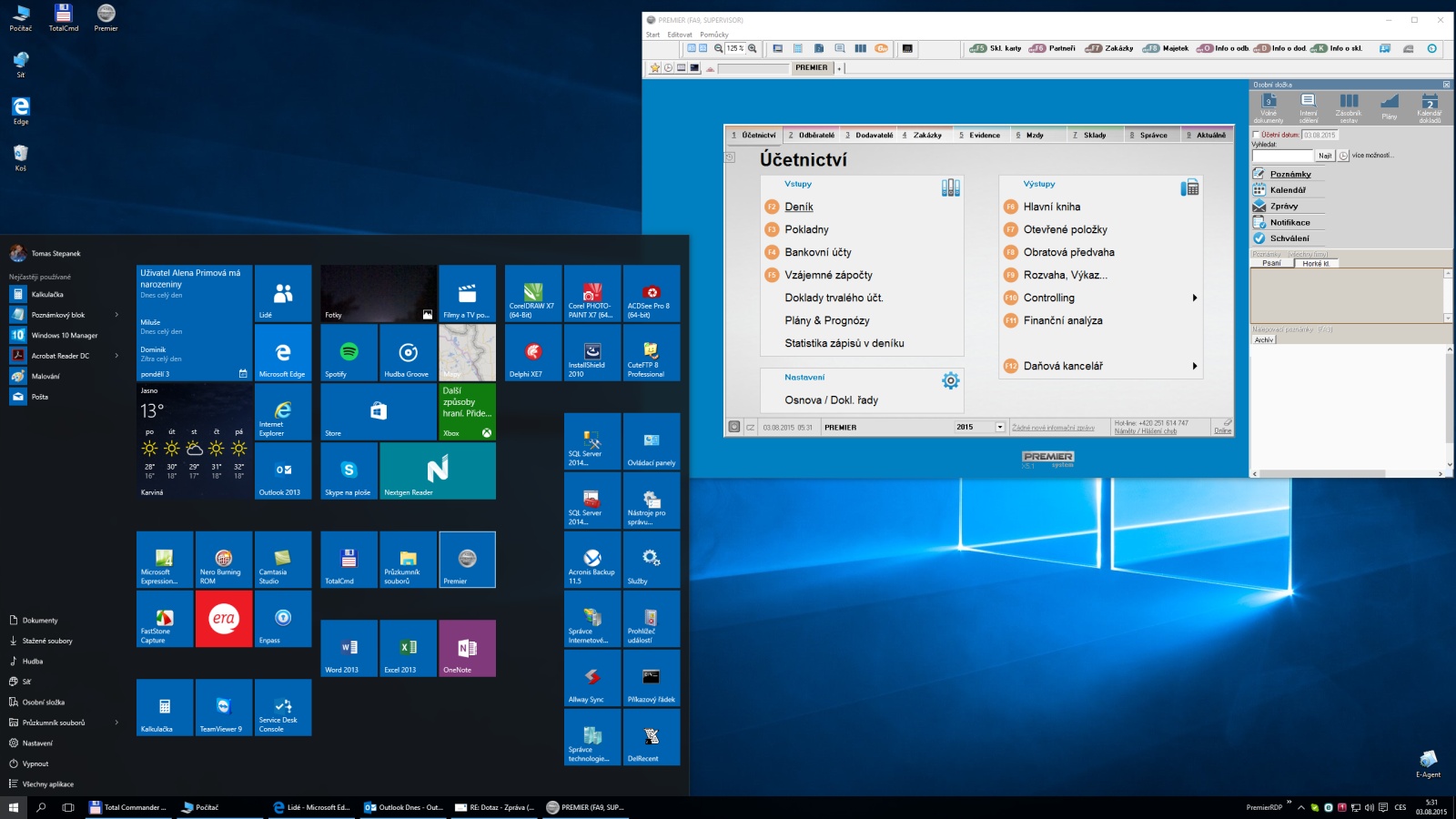Open F5 Skl. karty toolbar shortcut
Image resolution: width=1456 pixels, height=819 pixels.
[x=996, y=48]
